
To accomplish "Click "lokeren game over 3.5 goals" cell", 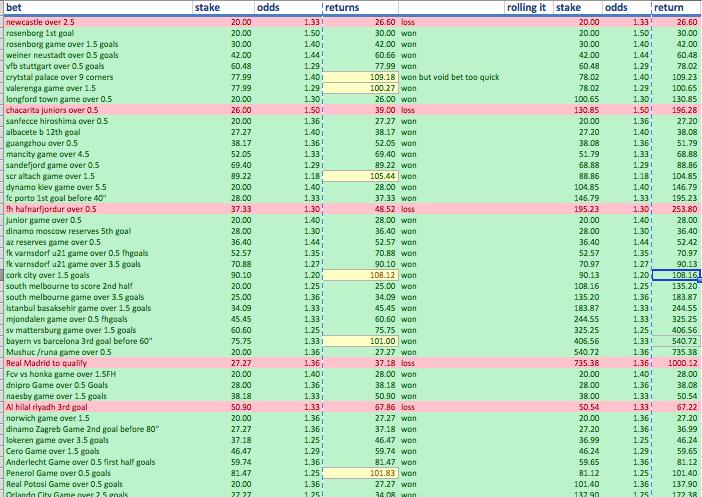I will point(98,440).
